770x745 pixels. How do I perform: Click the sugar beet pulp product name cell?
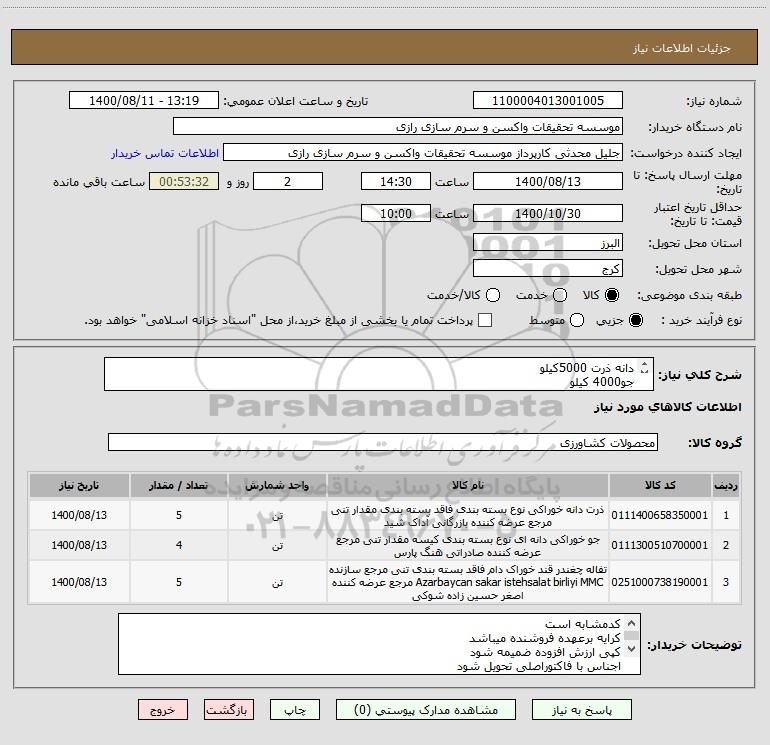[468, 582]
